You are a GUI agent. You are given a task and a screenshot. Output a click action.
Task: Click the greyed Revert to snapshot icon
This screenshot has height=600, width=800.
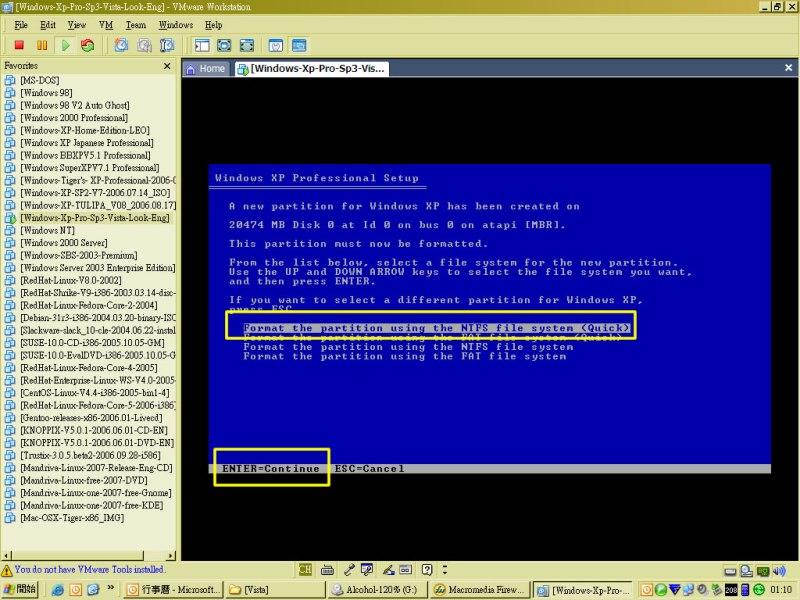click(x=144, y=45)
